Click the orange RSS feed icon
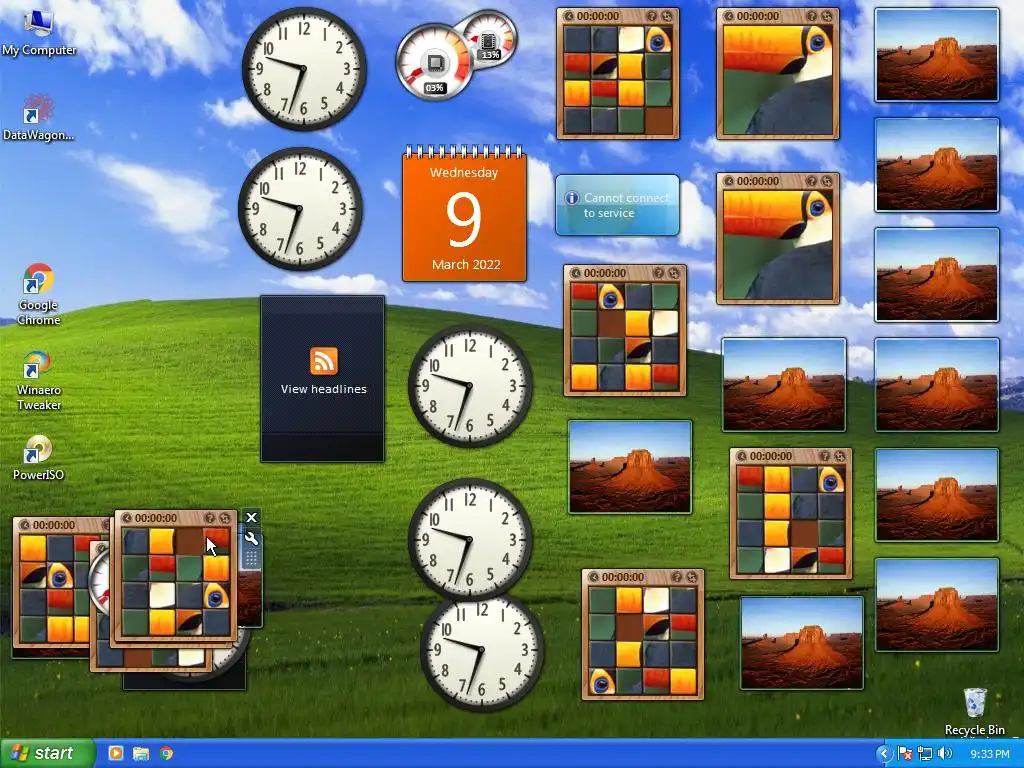Screen dimensions: 1024x768 [323, 361]
